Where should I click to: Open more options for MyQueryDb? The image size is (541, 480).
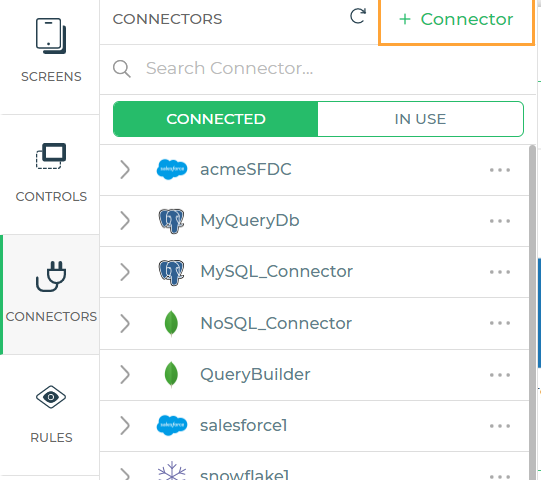click(500, 221)
